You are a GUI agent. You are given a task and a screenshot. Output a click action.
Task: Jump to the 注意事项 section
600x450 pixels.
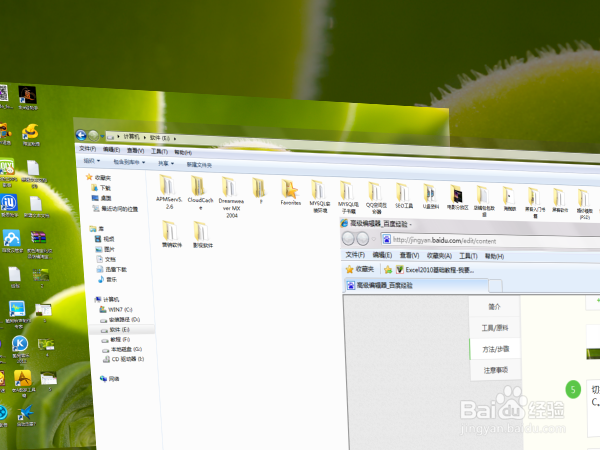click(495, 370)
